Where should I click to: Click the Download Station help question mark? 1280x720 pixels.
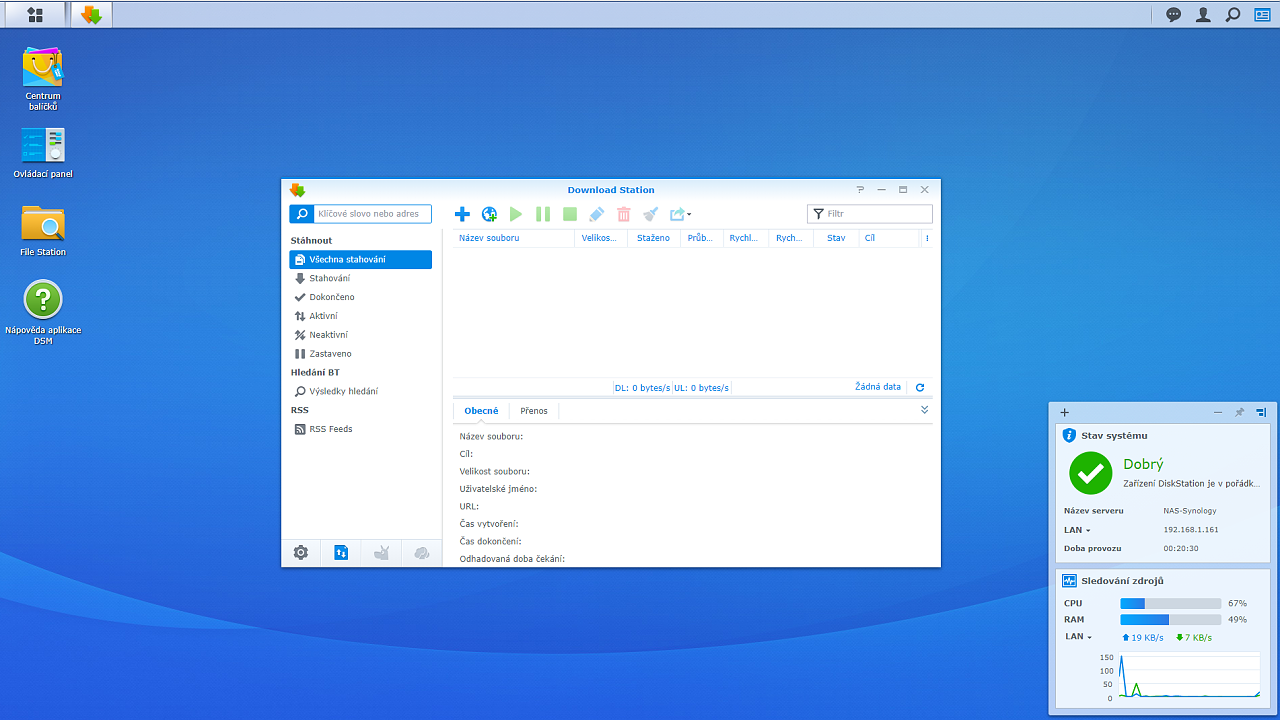click(x=860, y=190)
